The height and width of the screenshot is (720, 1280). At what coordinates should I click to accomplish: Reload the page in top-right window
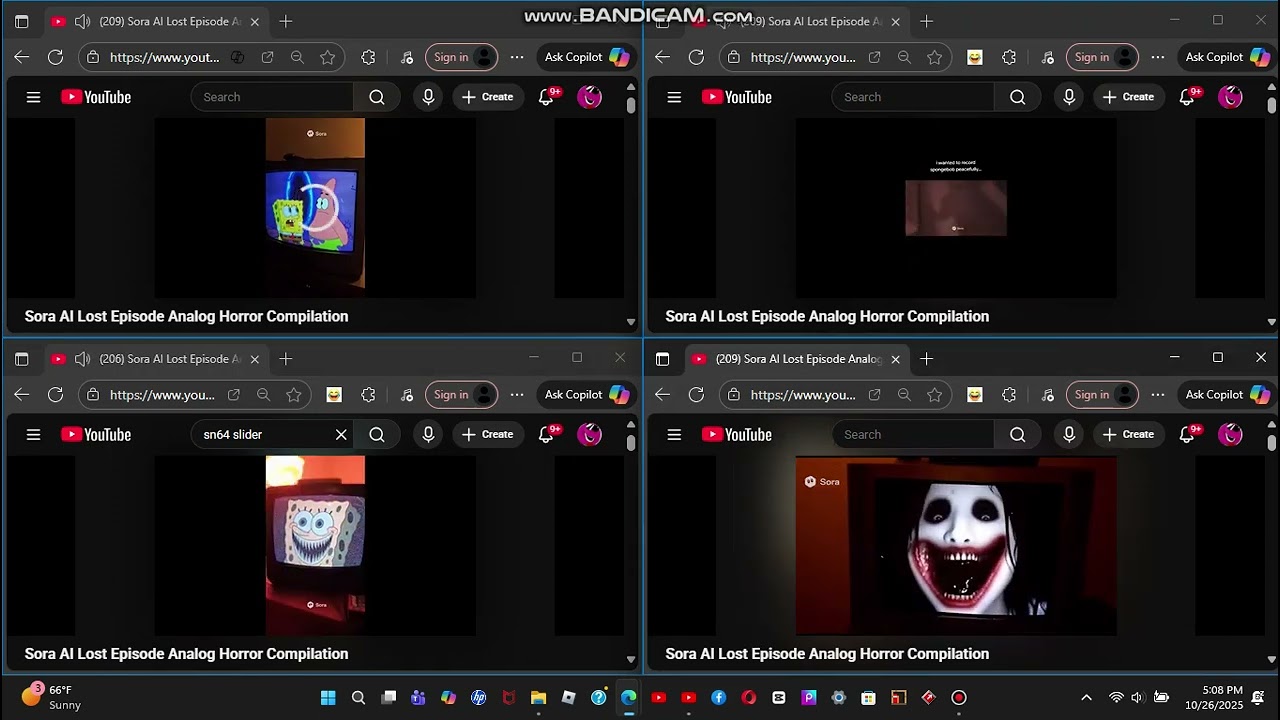point(696,57)
